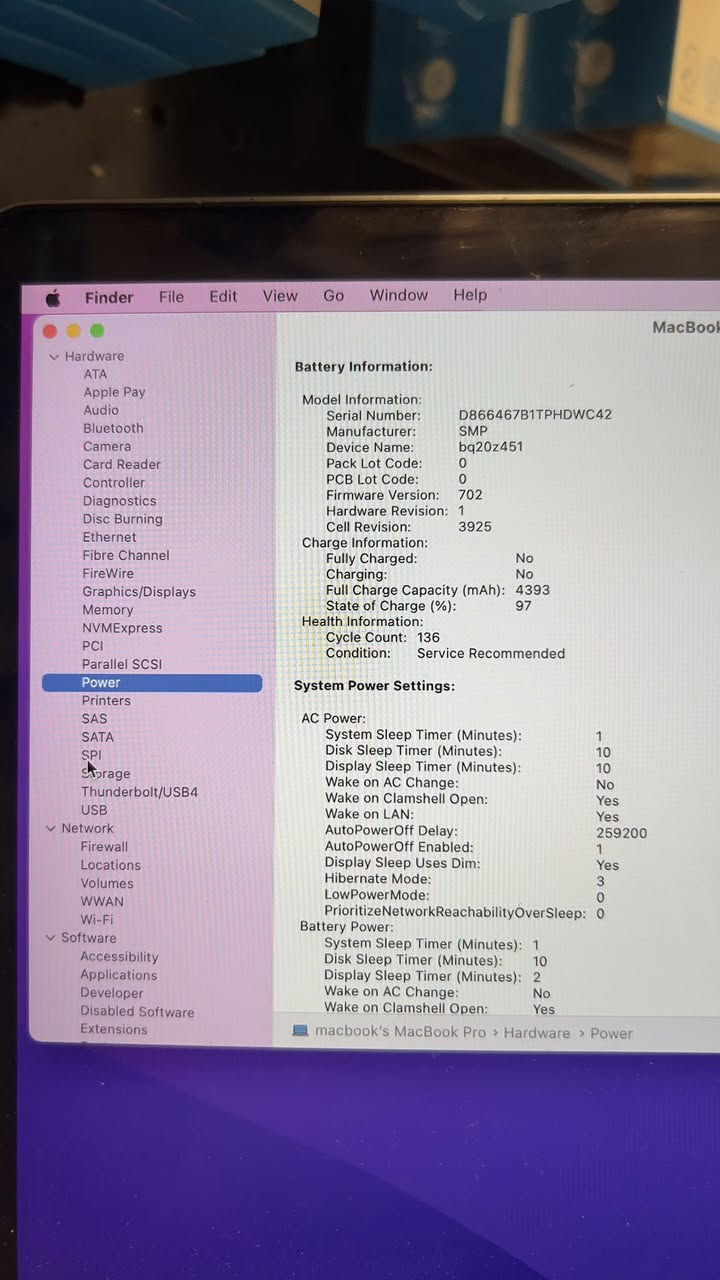
Task: Select Bluetooth in the sidebar
Action: [113, 428]
